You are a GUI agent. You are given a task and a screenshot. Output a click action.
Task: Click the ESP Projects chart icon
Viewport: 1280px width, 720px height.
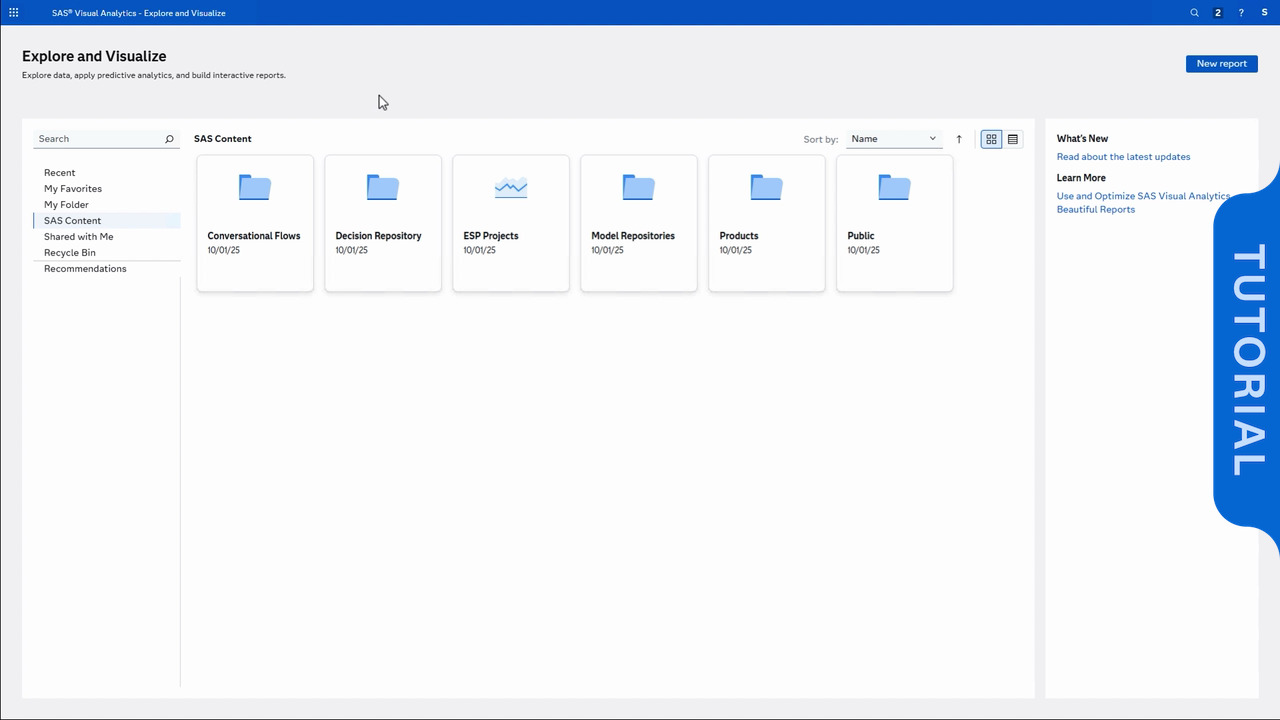pyautogui.click(x=511, y=187)
